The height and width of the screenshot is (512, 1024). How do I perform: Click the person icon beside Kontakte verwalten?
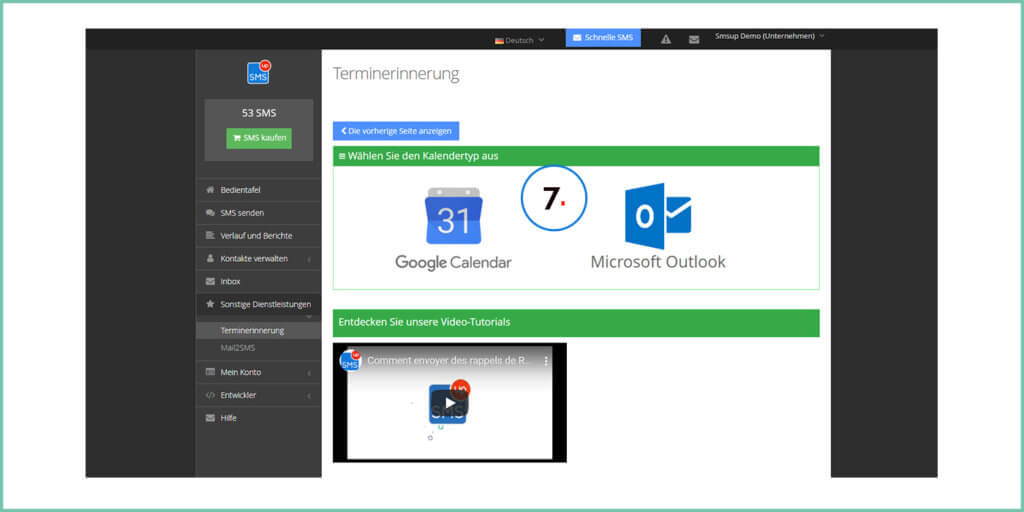coord(210,259)
